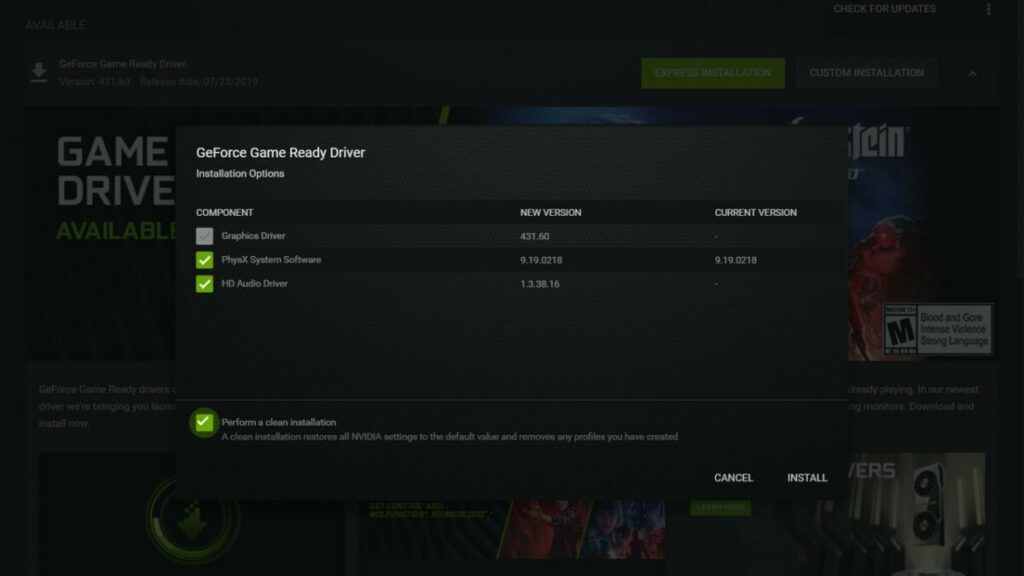Uncheck PhysX System Software component
The width and height of the screenshot is (1024, 576).
point(204,260)
